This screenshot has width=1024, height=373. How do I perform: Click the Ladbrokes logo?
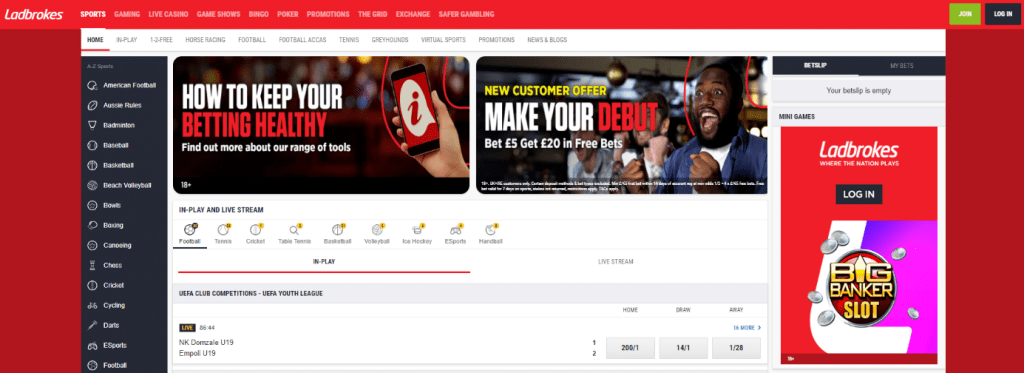(34, 14)
